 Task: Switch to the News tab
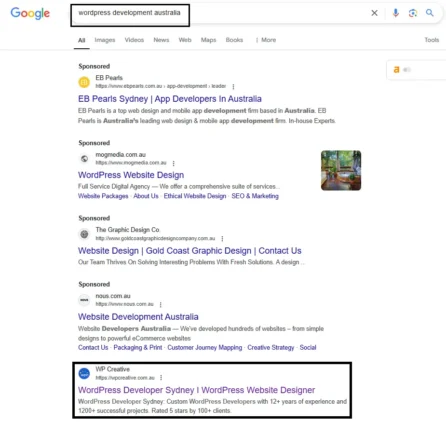click(161, 40)
